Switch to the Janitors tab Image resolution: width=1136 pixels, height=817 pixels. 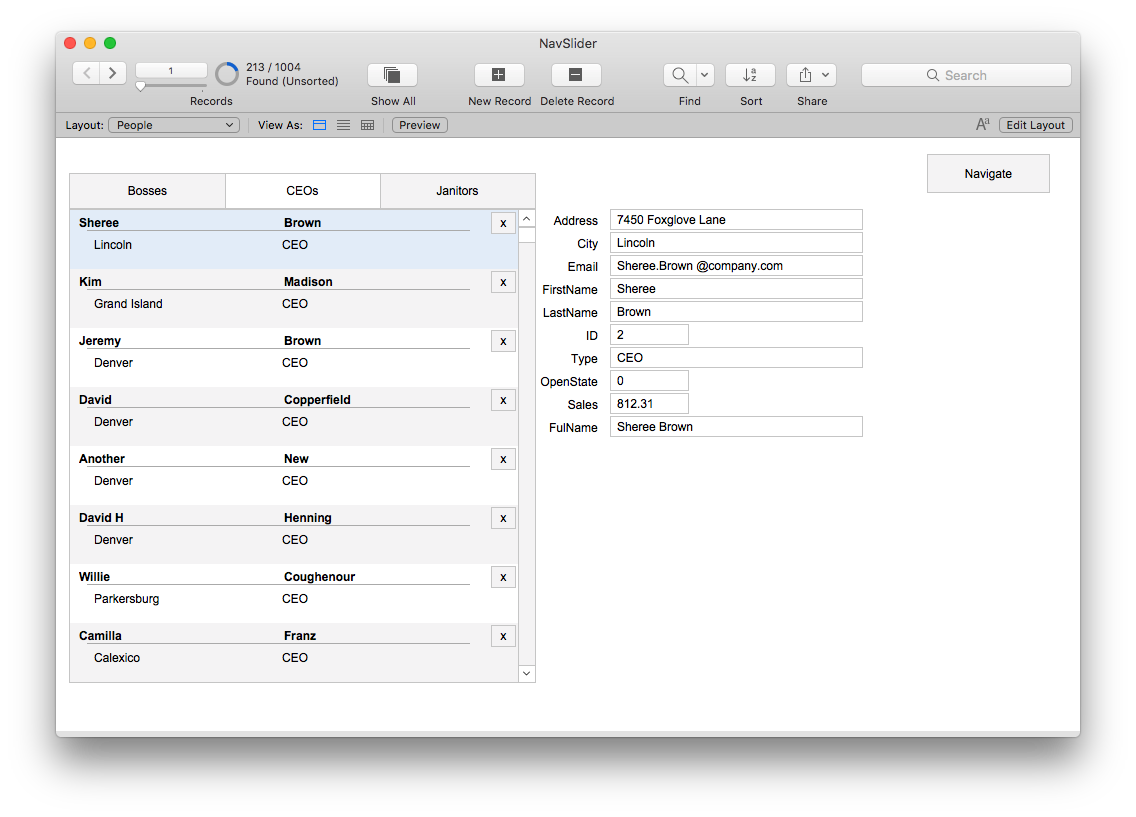457,191
